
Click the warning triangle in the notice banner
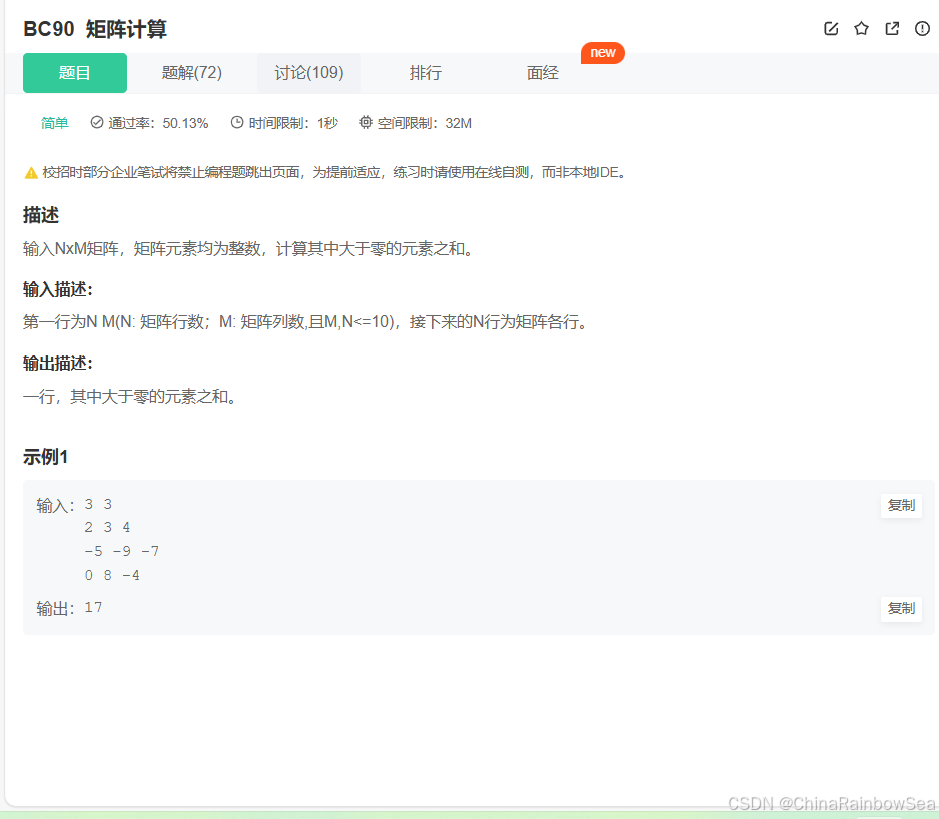(x=31, y=171)
